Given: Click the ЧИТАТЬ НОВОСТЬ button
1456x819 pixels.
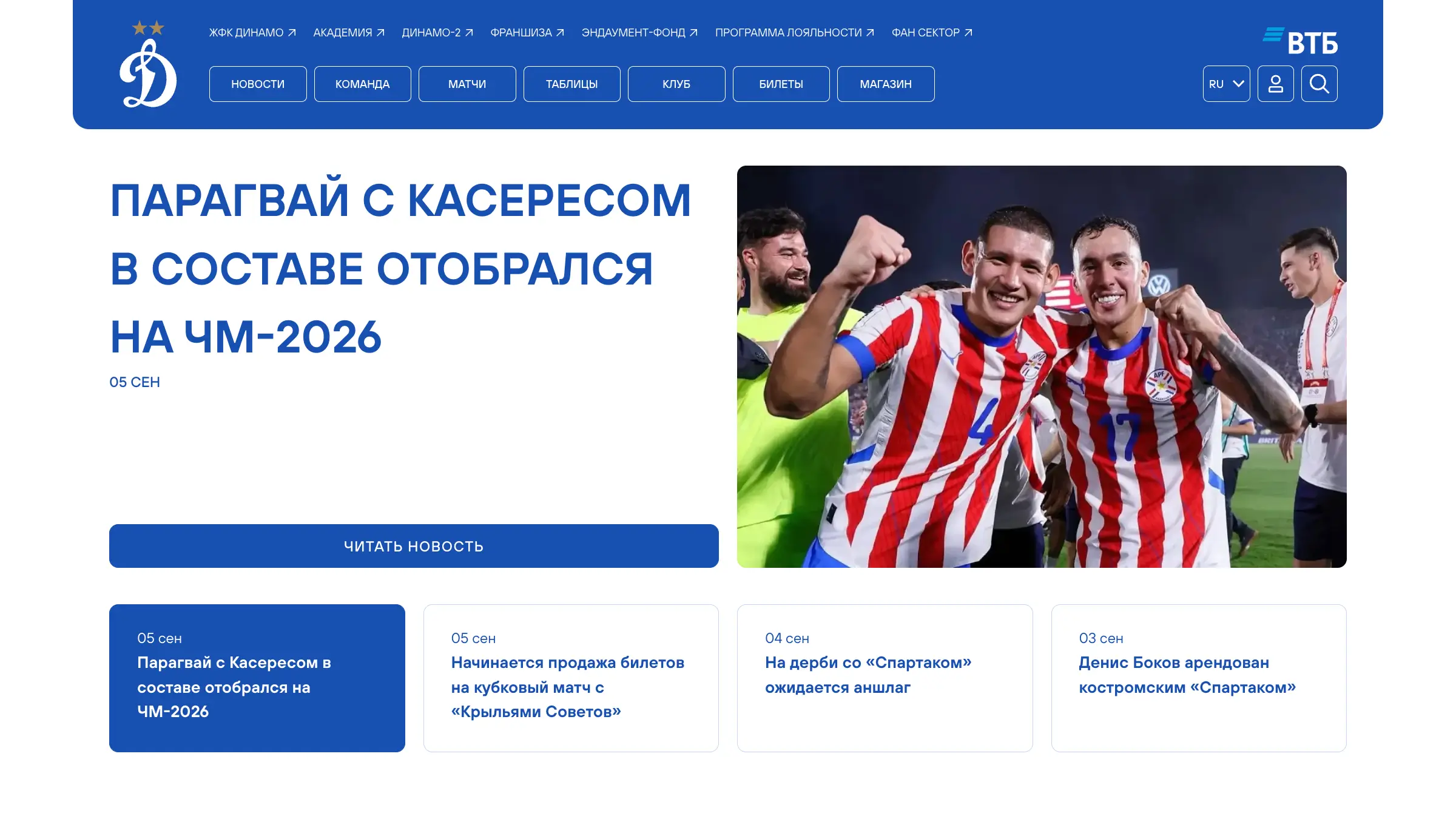Looking at the screenshot, I should tap(414, 546).
